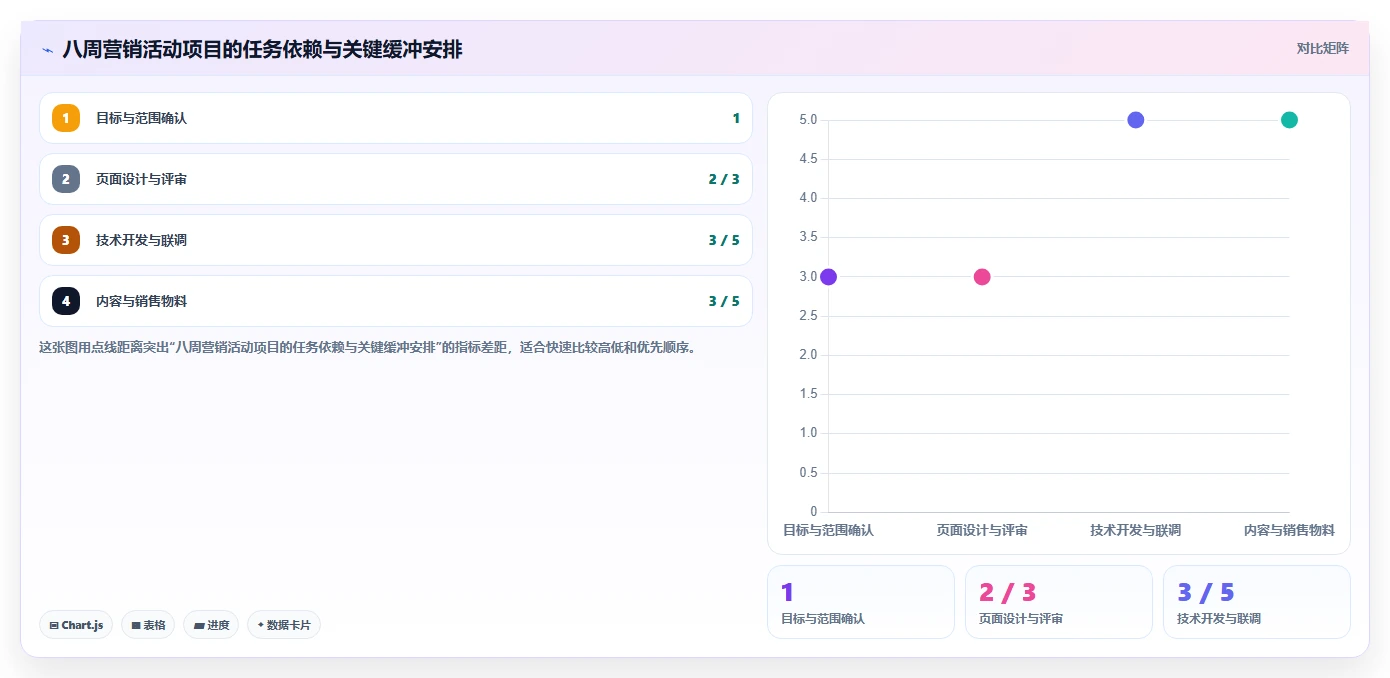
Task: Click the main title 八周营销活动项目的任务依赖与关键缓冲安排
Action: pyautogui.click(x=262, y=49)
